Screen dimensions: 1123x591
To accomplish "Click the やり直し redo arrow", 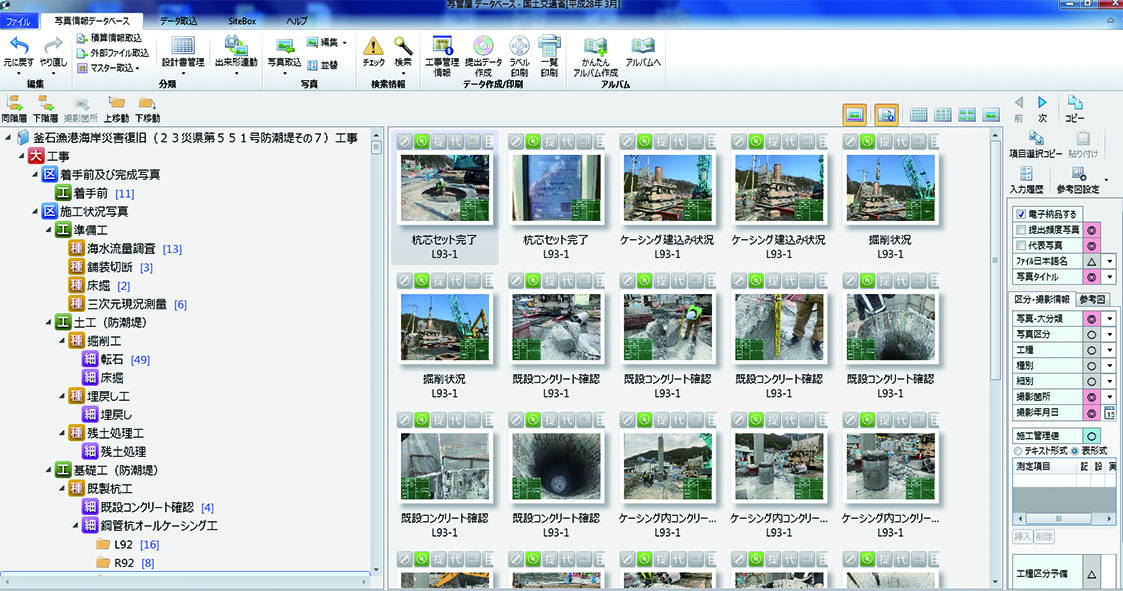I will [54, 47].
